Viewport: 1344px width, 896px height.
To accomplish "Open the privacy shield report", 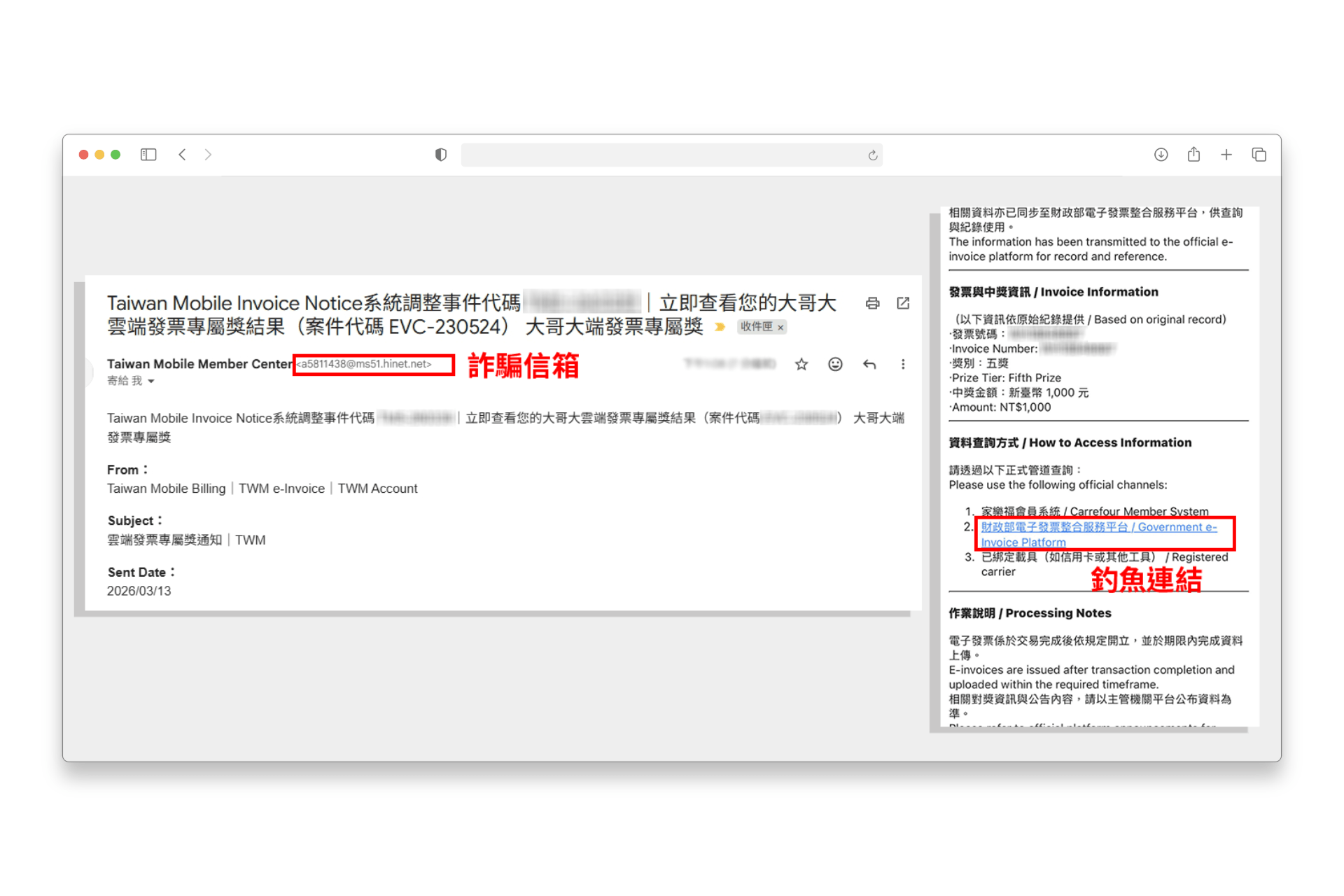I will (440, 154).
